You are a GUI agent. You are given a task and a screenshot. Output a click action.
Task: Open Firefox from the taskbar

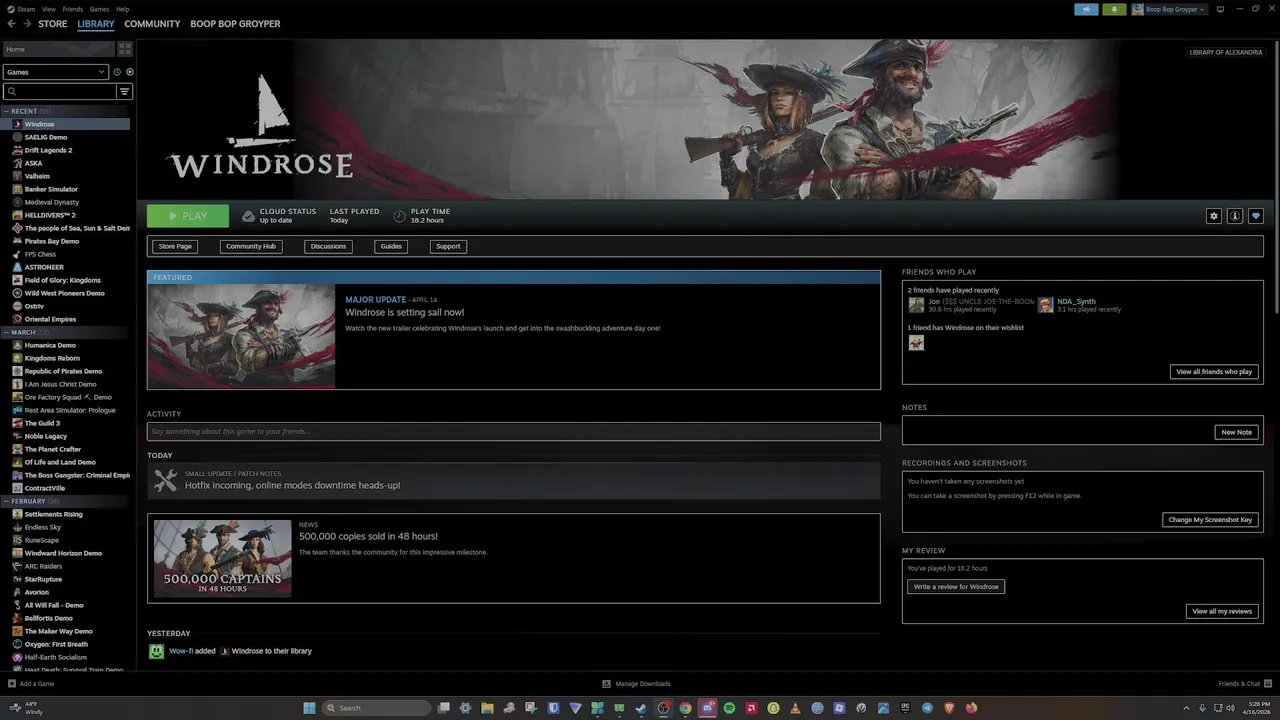click(971, 708)
